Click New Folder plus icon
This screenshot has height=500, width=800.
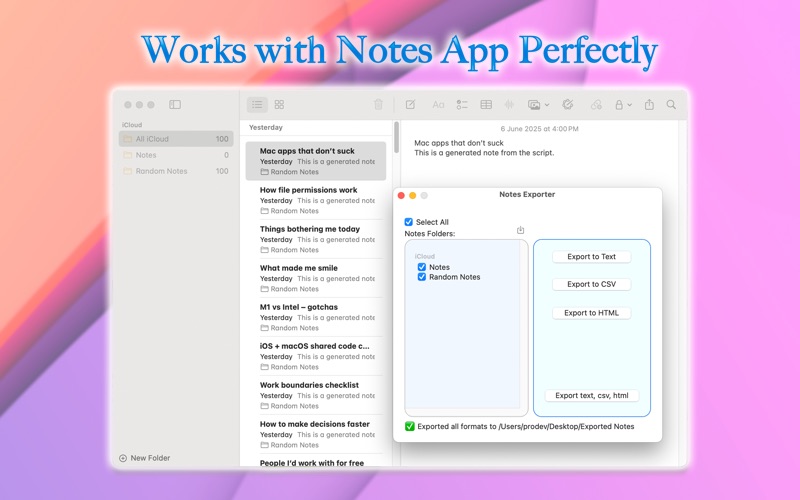point(122,458)
